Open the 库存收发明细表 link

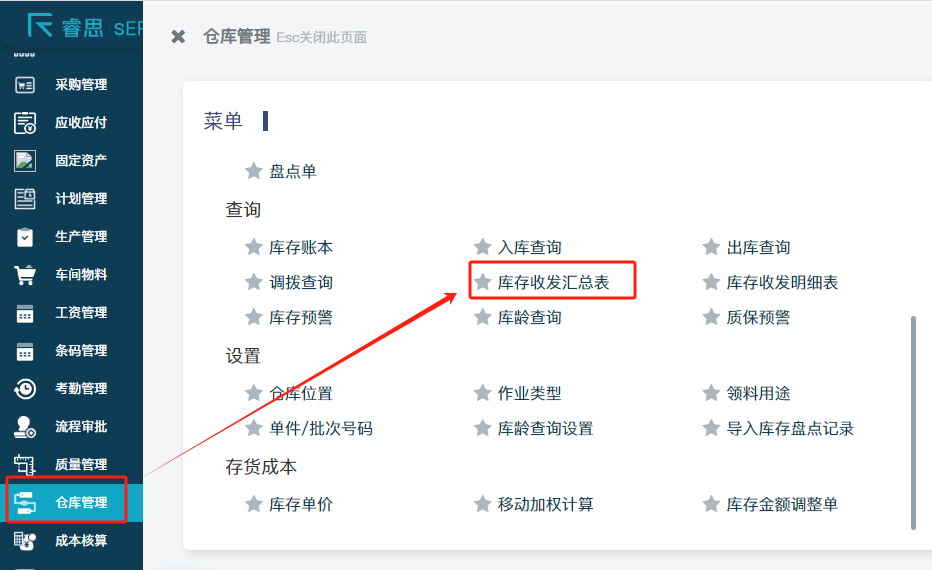click(x=782, y=283)
